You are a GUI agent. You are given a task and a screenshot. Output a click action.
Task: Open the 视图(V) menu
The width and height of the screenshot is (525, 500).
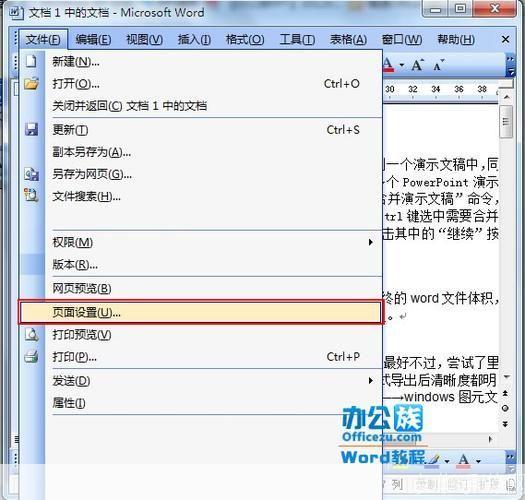144,40
